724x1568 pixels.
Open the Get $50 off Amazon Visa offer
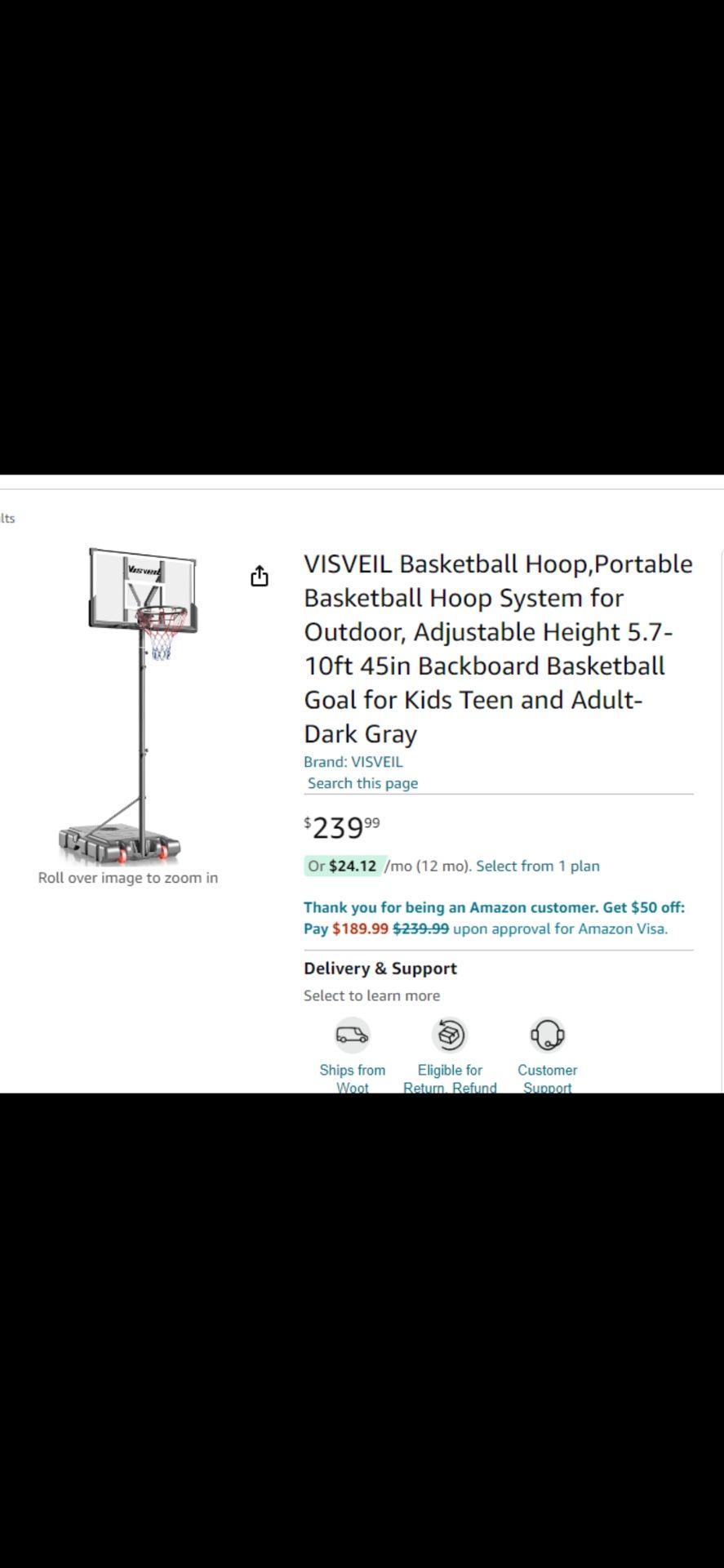coord(494,907)
